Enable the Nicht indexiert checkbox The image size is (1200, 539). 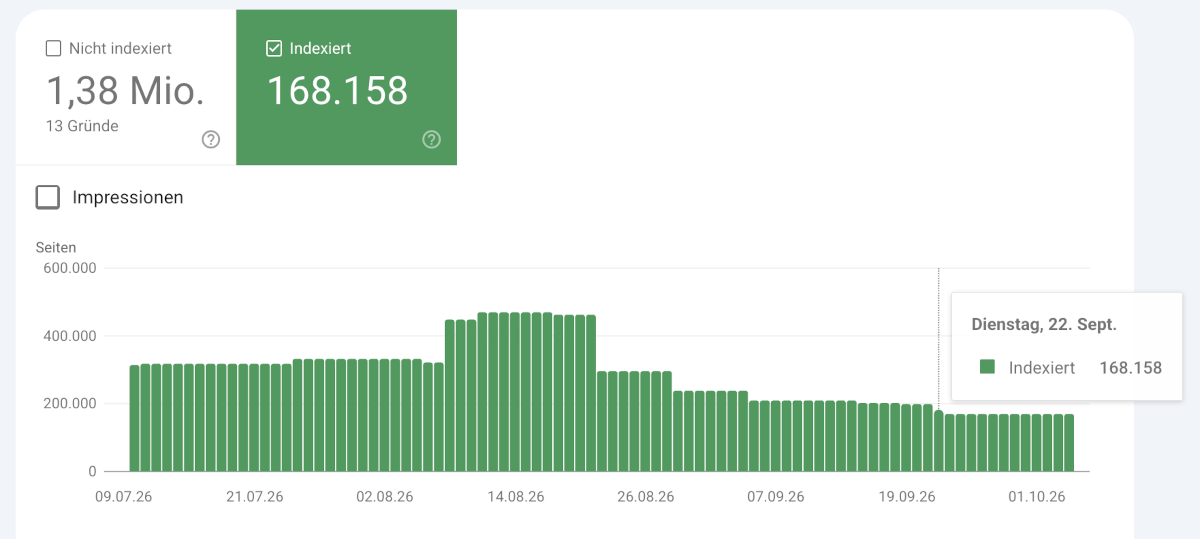54,48
